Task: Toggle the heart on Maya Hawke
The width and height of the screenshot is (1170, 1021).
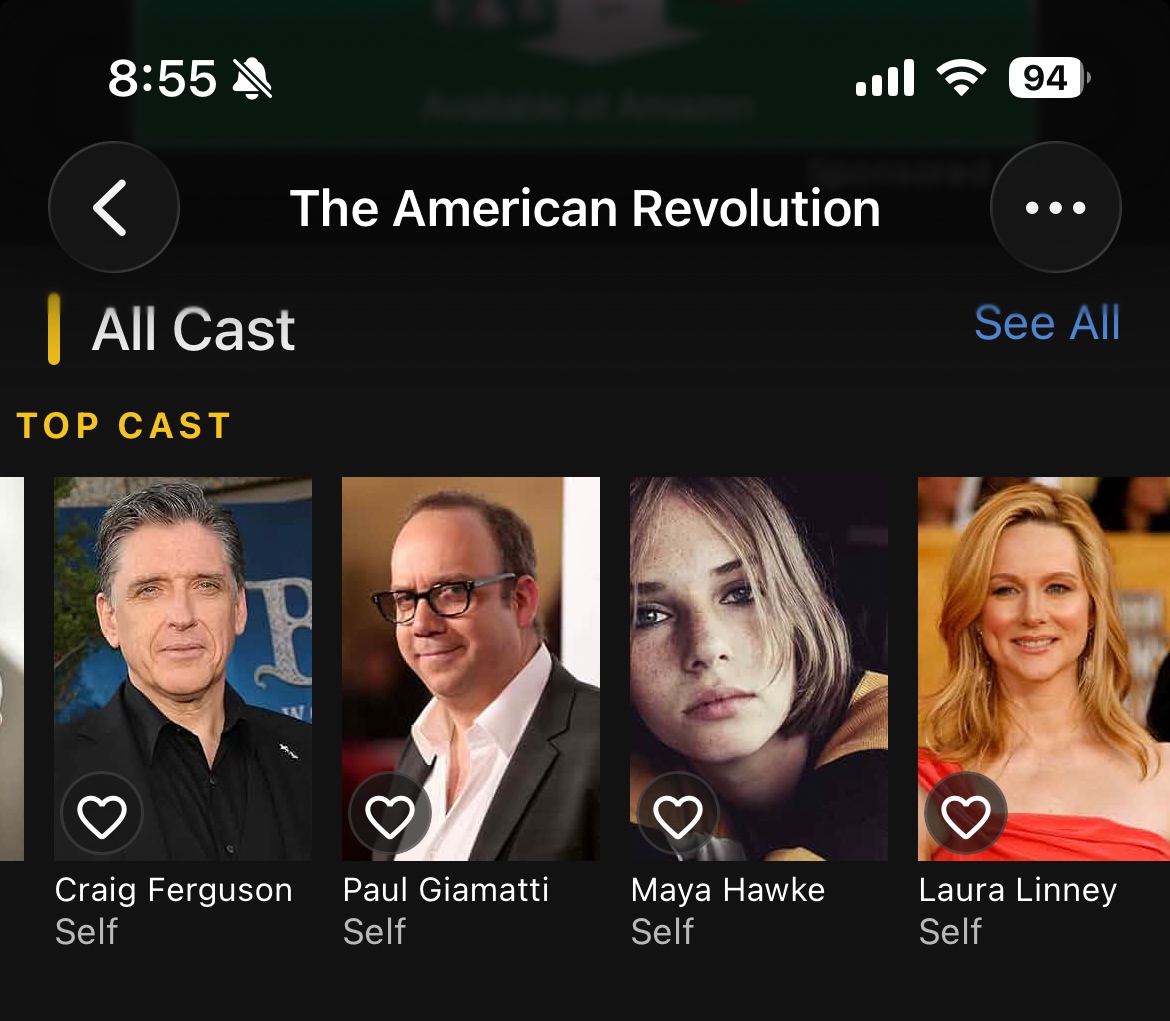Action: (678, 814)
